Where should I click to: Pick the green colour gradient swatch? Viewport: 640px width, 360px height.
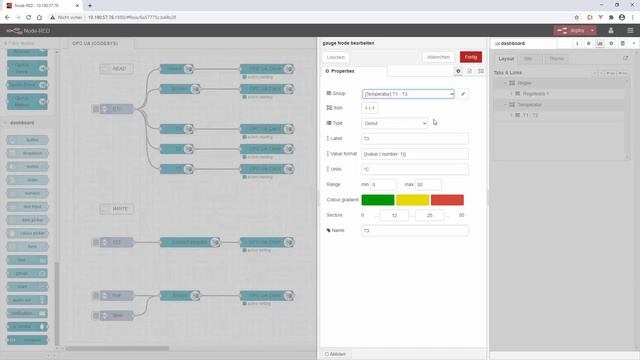coord(378,200)
